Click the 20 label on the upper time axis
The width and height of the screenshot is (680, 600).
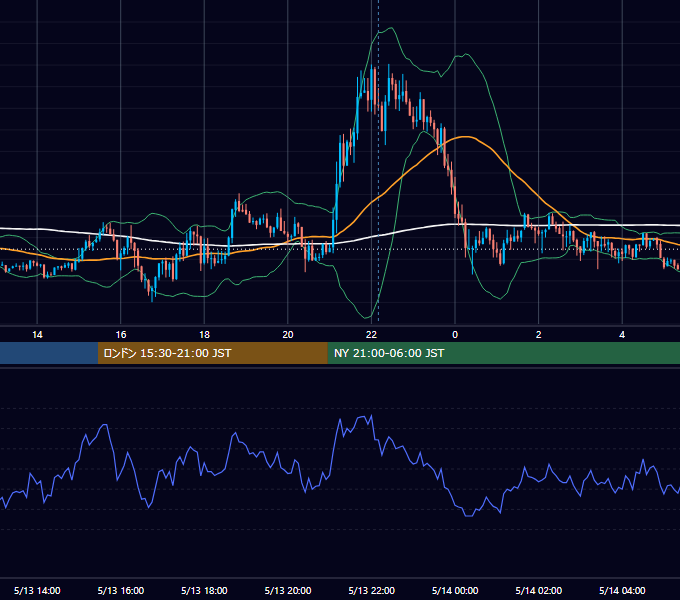pyautogui.click(x=288, y=335)
